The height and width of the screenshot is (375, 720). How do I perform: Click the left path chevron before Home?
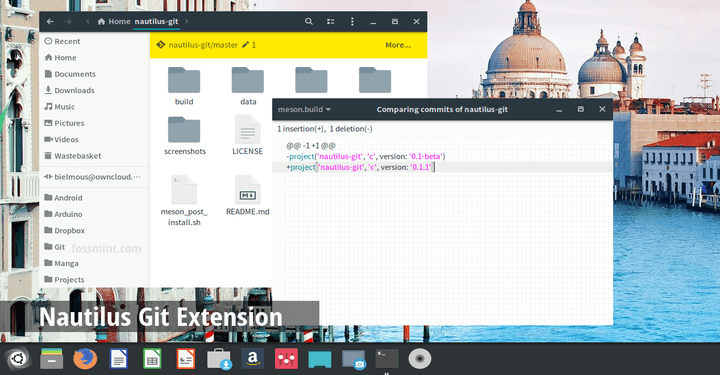[87, 22]
